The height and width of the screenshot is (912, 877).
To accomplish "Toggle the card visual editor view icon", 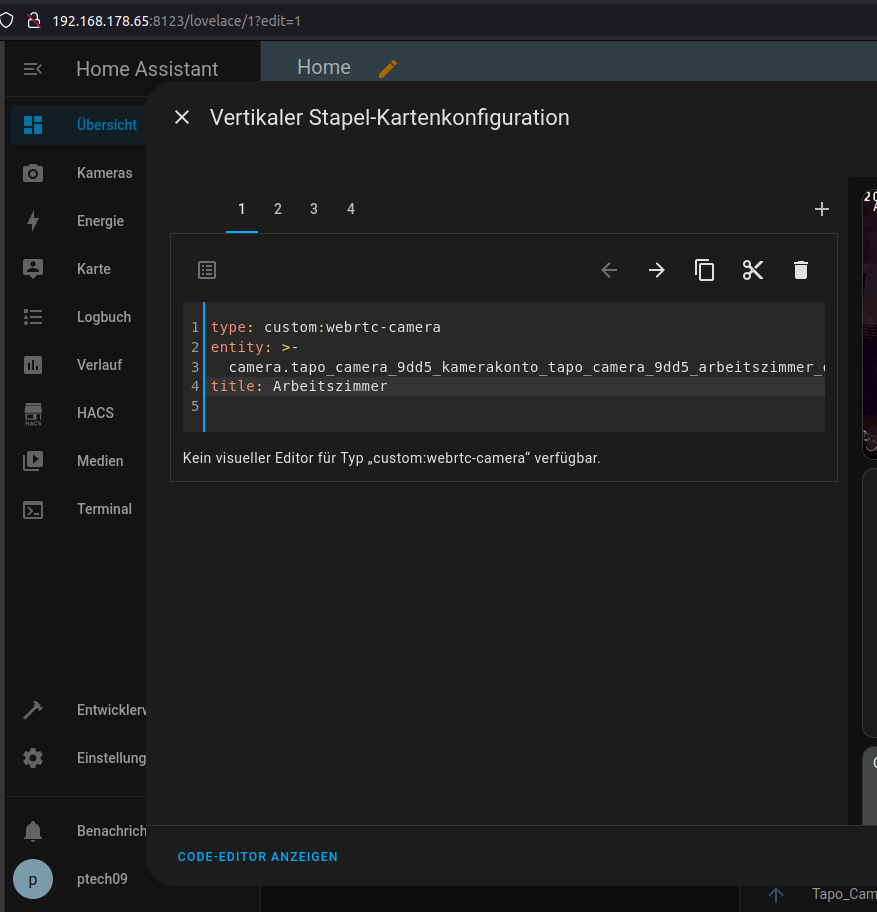I will click(207, 270).
